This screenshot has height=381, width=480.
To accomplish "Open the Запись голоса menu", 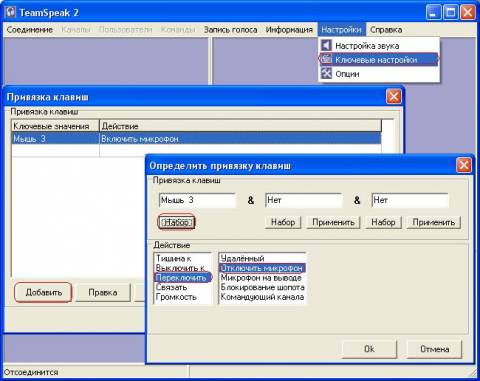I will click(230, 30).
